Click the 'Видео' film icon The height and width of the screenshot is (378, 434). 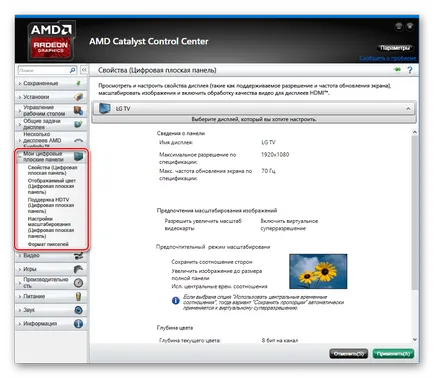78,256
